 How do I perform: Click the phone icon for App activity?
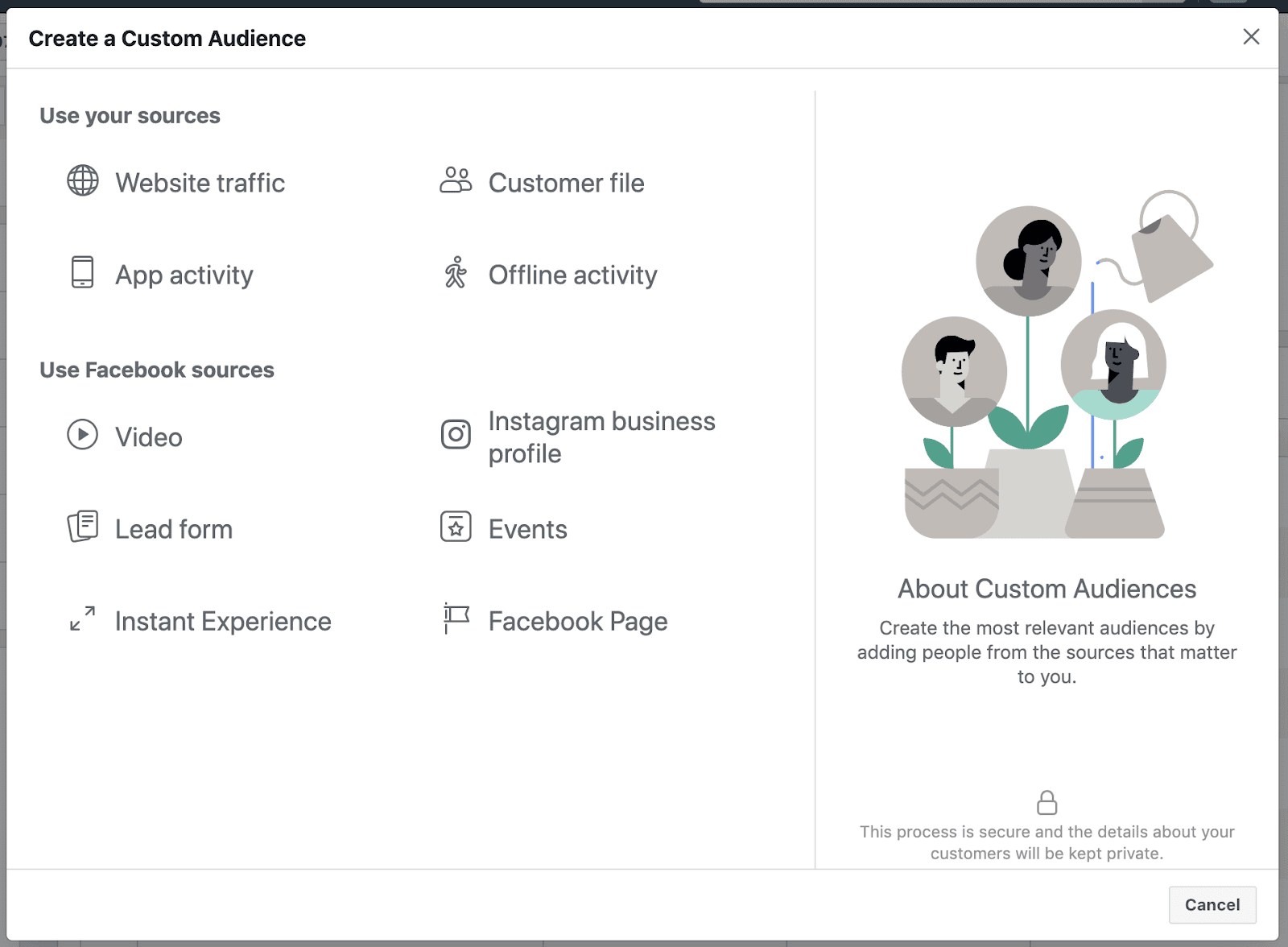click(82, 272)
